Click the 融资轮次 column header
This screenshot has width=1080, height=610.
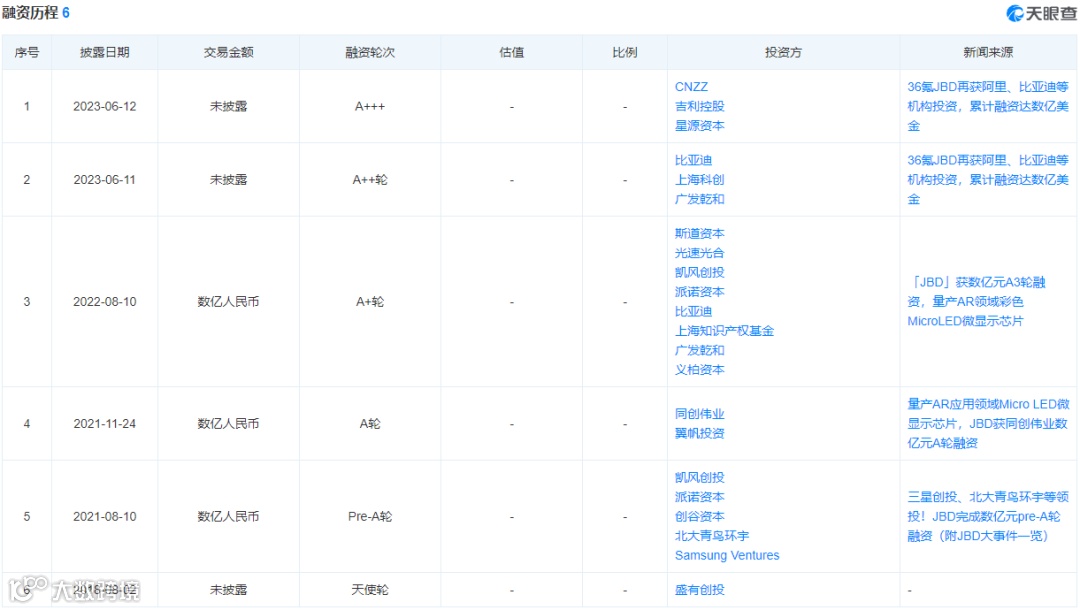pos(370,52)
